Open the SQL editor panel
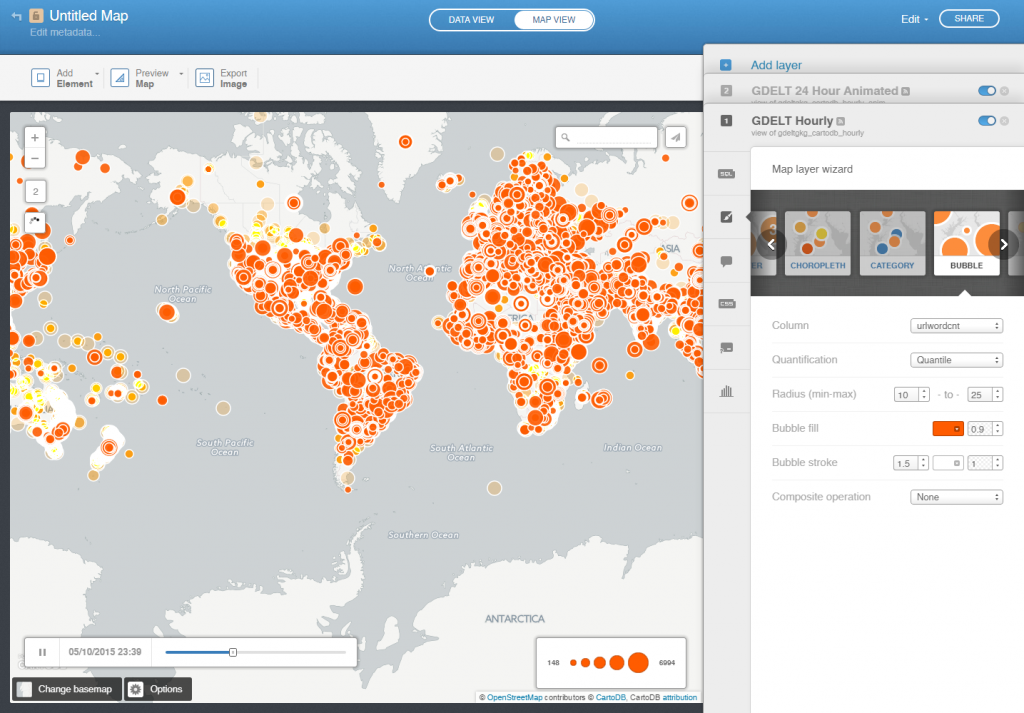The width and height of the screenshot is (1024, 713). click(727, 173)
